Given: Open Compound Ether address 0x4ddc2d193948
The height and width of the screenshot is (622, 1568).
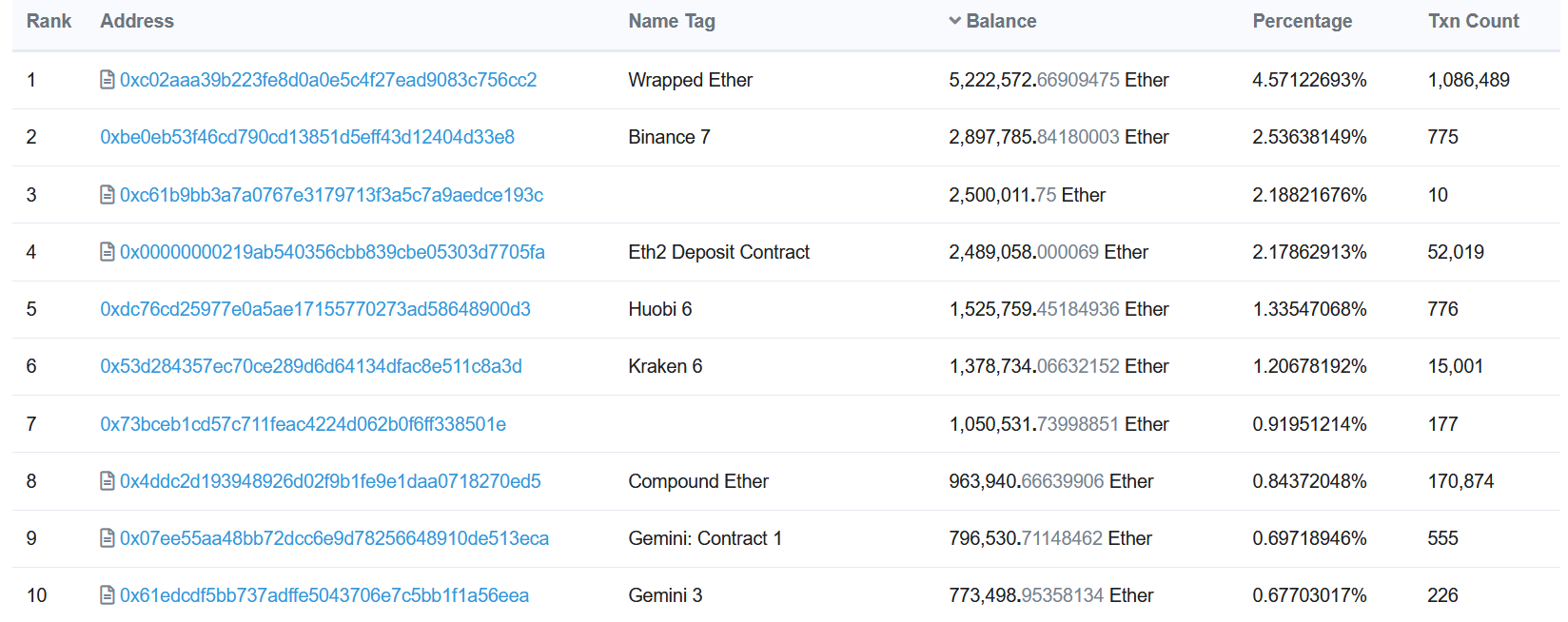Looking at the screenshot, I should point(330,481).
